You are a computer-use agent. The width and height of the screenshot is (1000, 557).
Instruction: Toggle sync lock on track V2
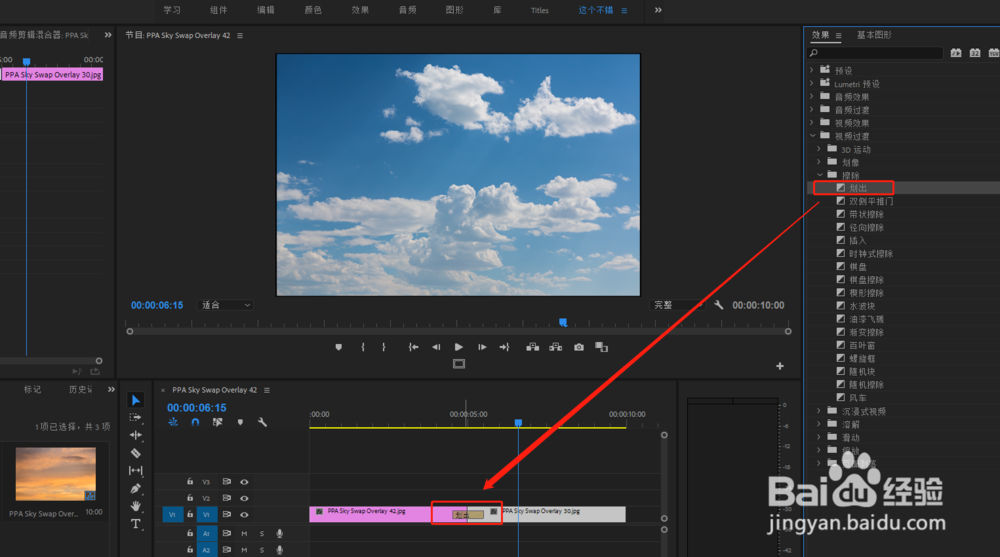[226, 498]
